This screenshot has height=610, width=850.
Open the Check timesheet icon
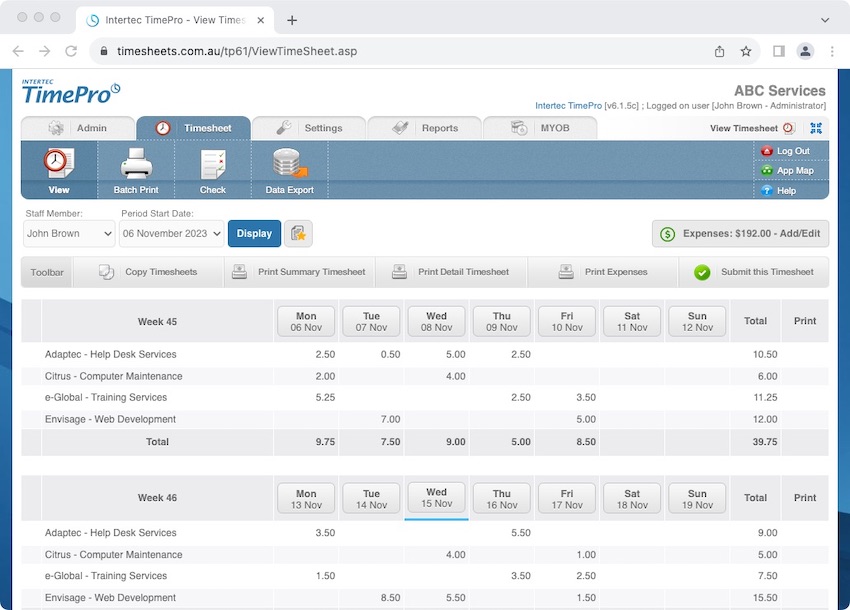212,164
